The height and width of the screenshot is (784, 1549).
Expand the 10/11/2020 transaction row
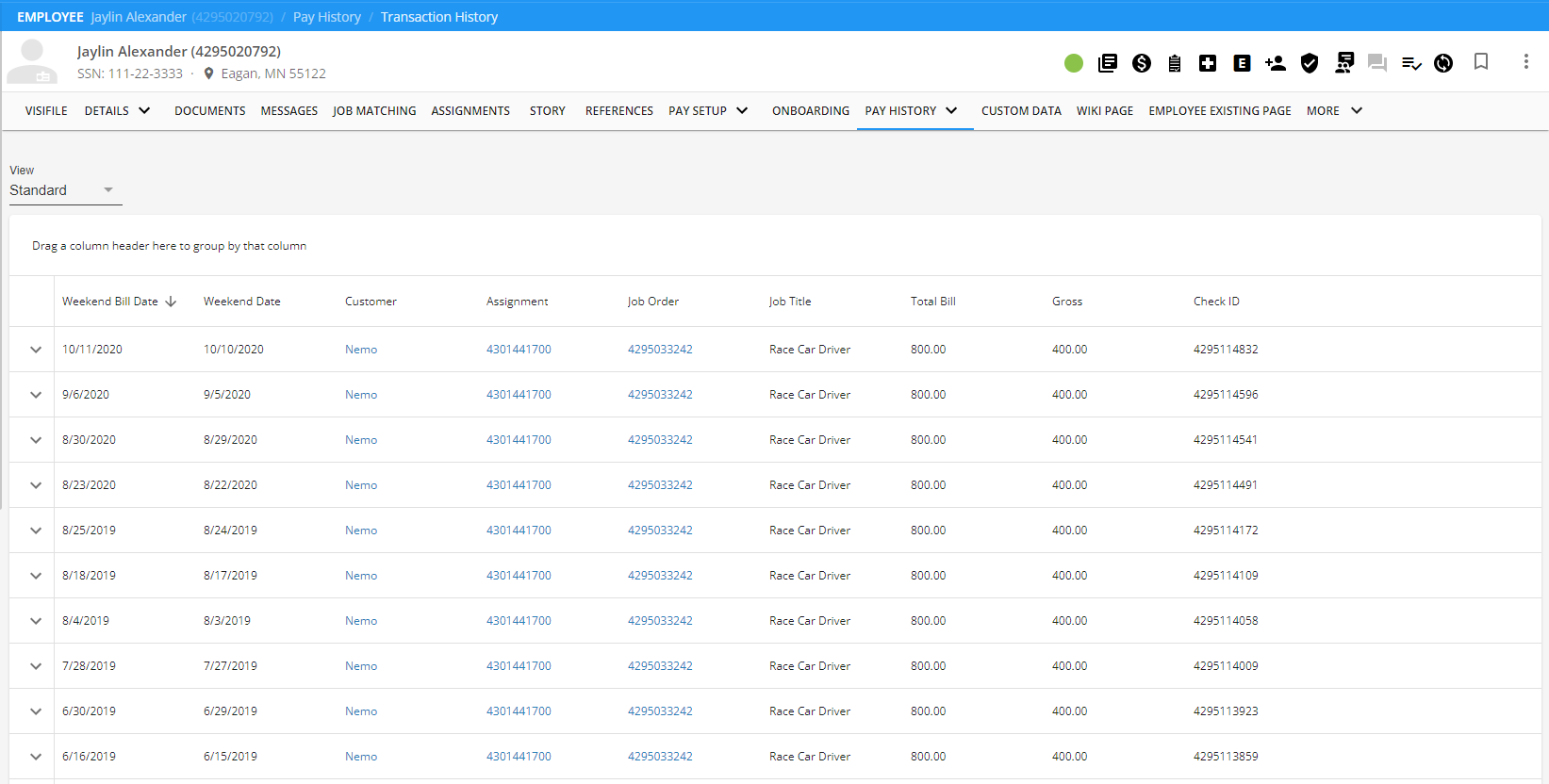pos(36,350)
